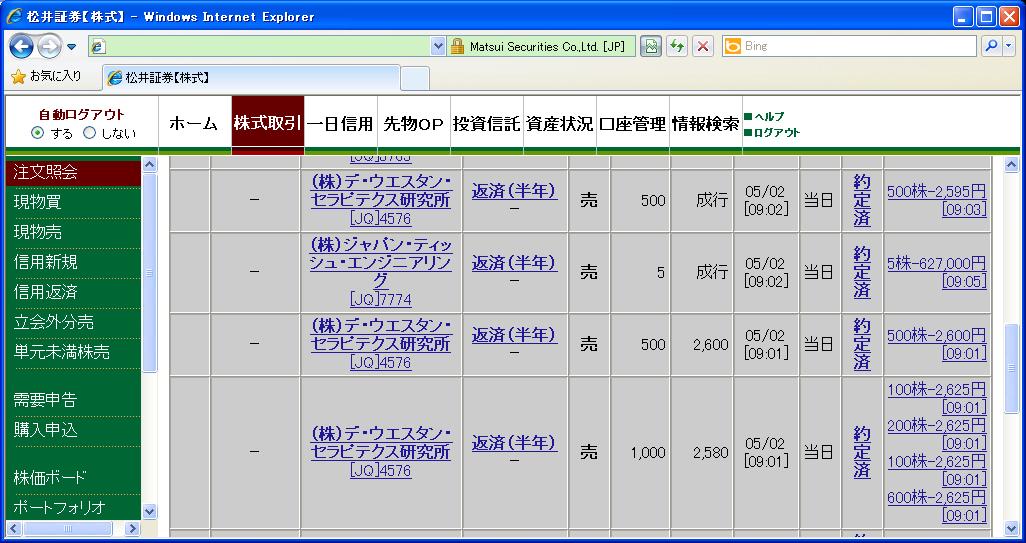1026x543 pixels.
Task: Click the security padlock icon
Action: click(x=457, y=46)
